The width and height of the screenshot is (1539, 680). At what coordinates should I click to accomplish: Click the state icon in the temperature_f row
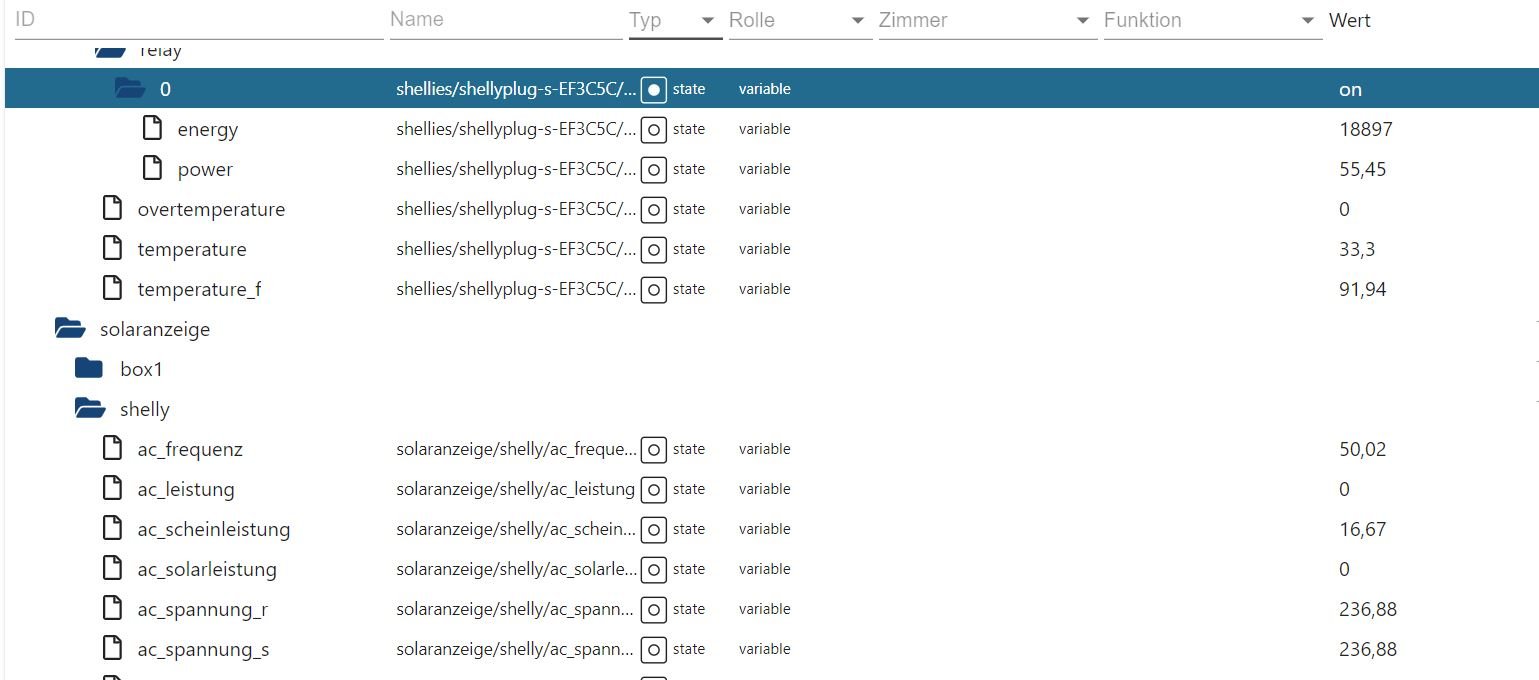point(653,290)
